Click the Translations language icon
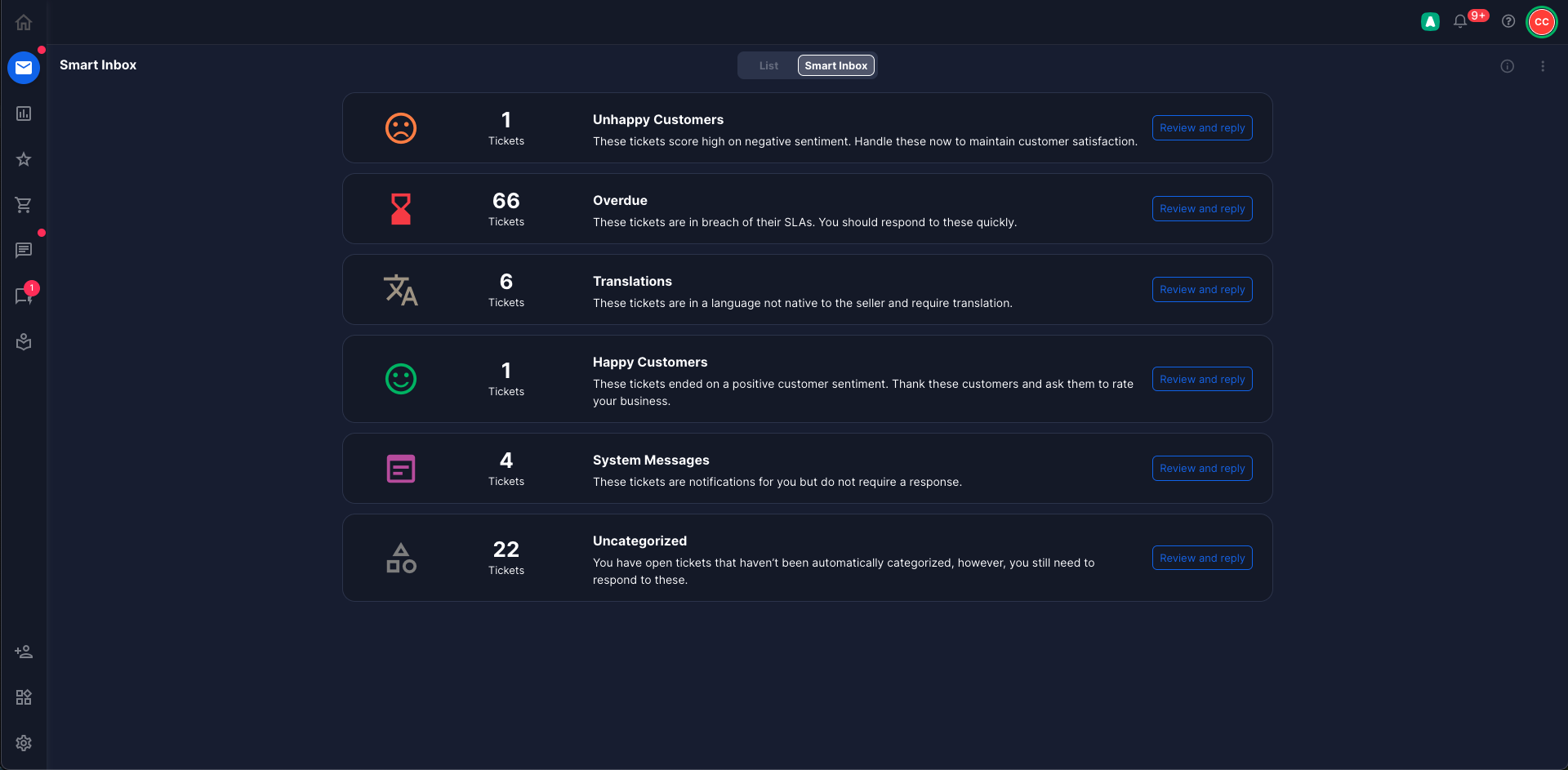 point(401,290)
